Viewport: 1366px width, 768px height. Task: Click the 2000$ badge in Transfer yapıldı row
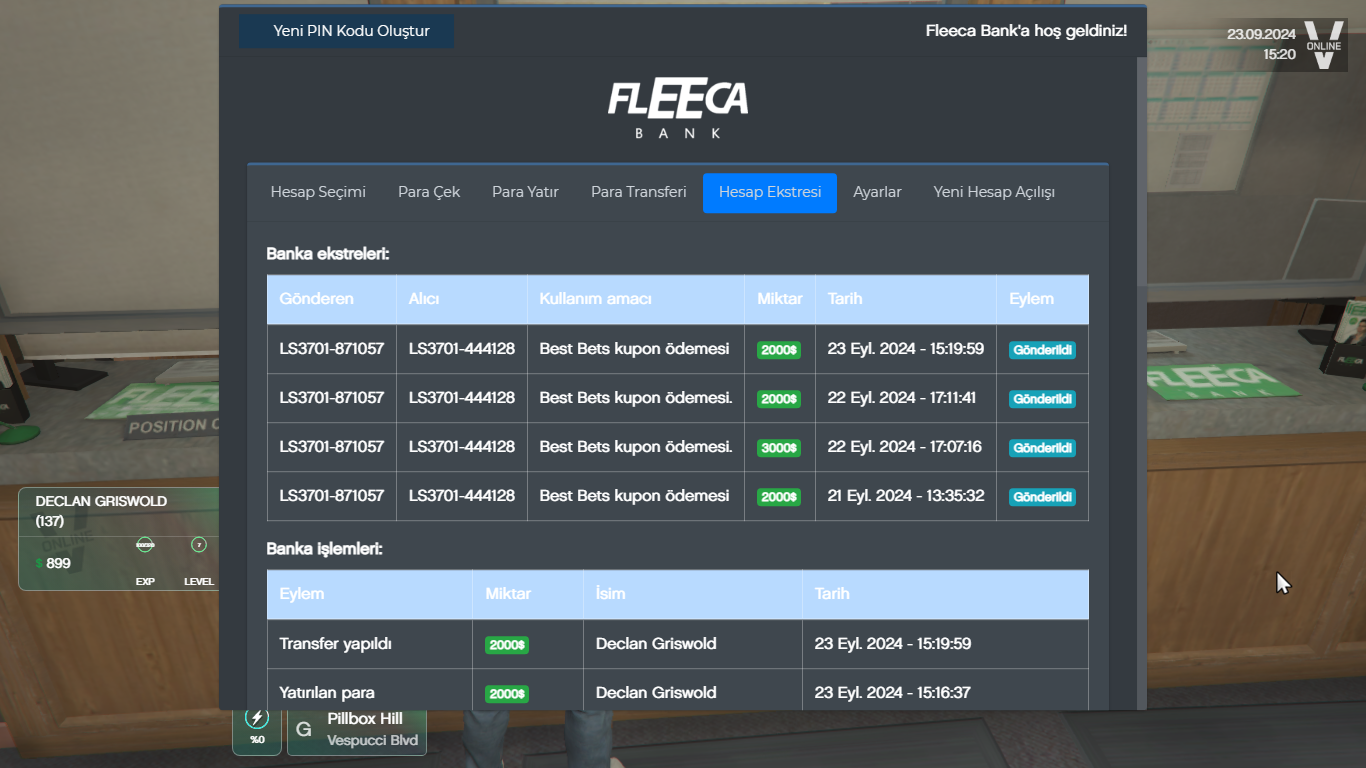(507, 645)
